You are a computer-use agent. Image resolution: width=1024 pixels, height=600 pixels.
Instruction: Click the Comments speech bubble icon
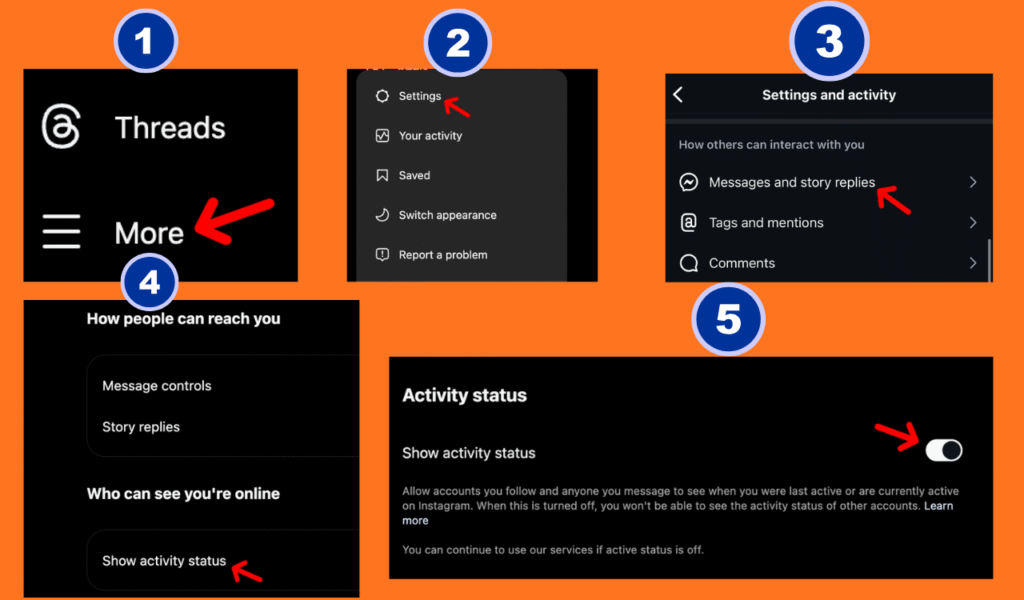(x=688, y=264)
